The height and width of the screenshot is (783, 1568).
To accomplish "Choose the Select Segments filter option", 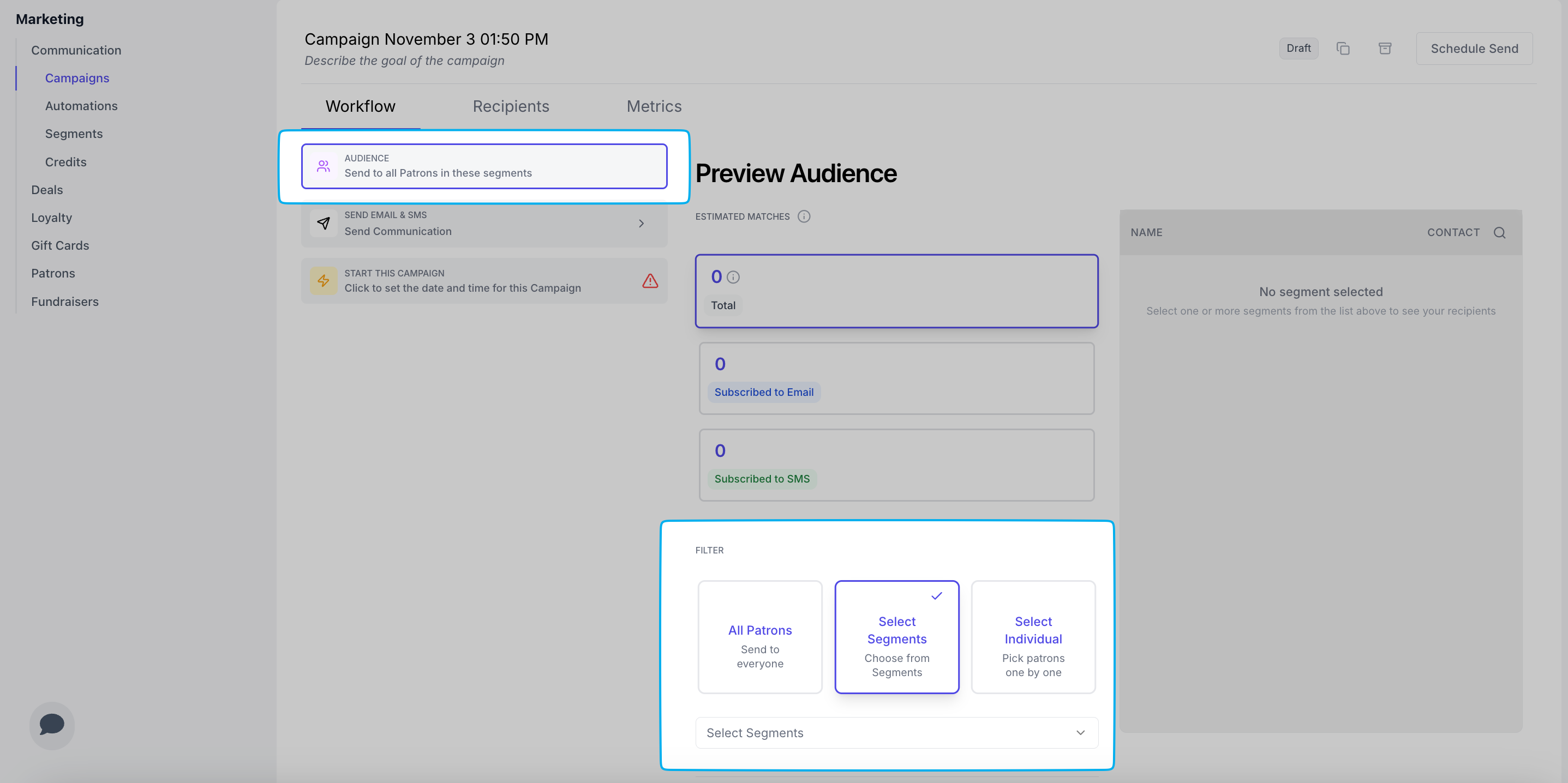I will point(896,636).
